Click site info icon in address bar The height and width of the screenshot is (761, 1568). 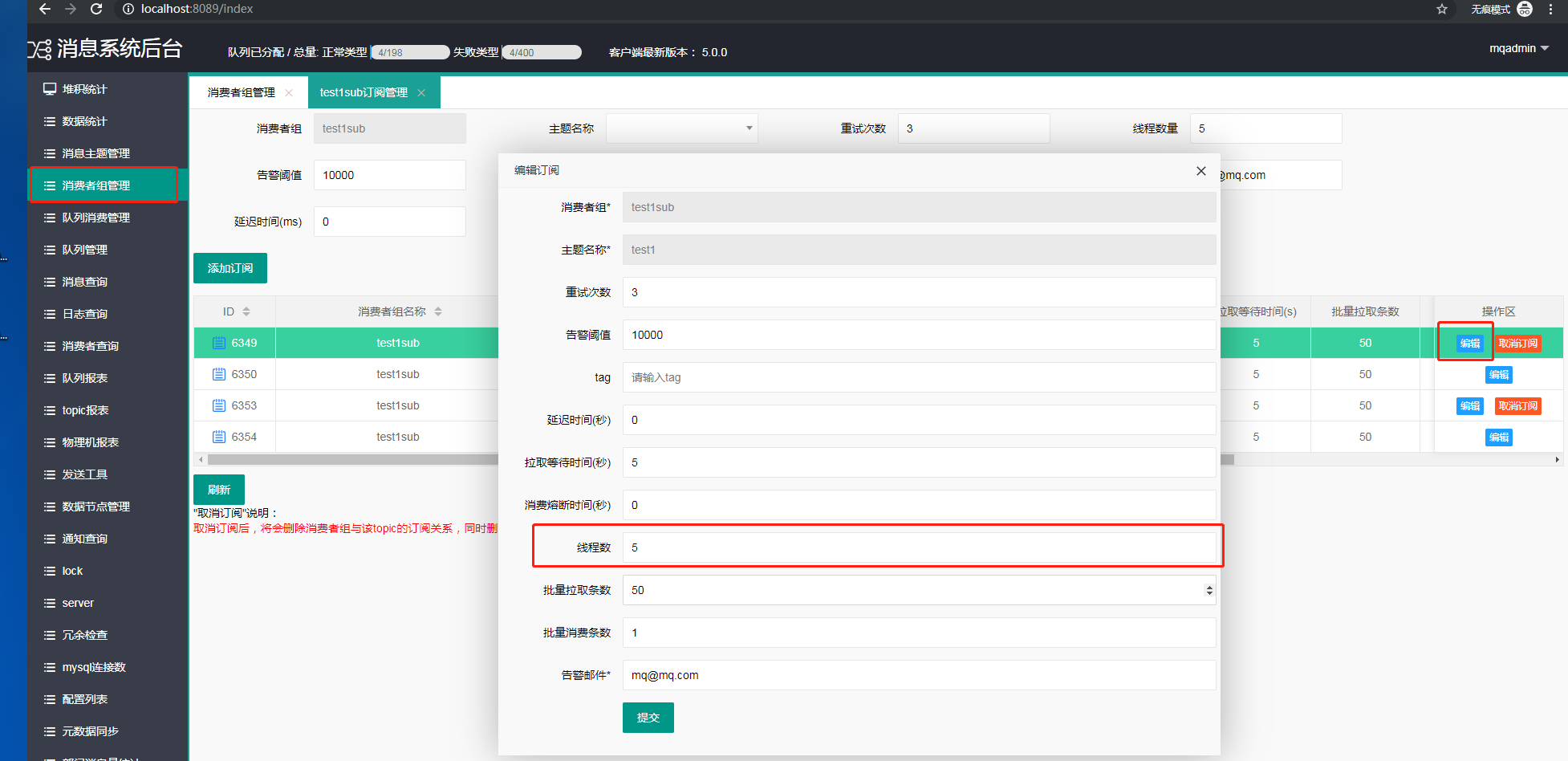pyautogui.click(x=128, y=9)
